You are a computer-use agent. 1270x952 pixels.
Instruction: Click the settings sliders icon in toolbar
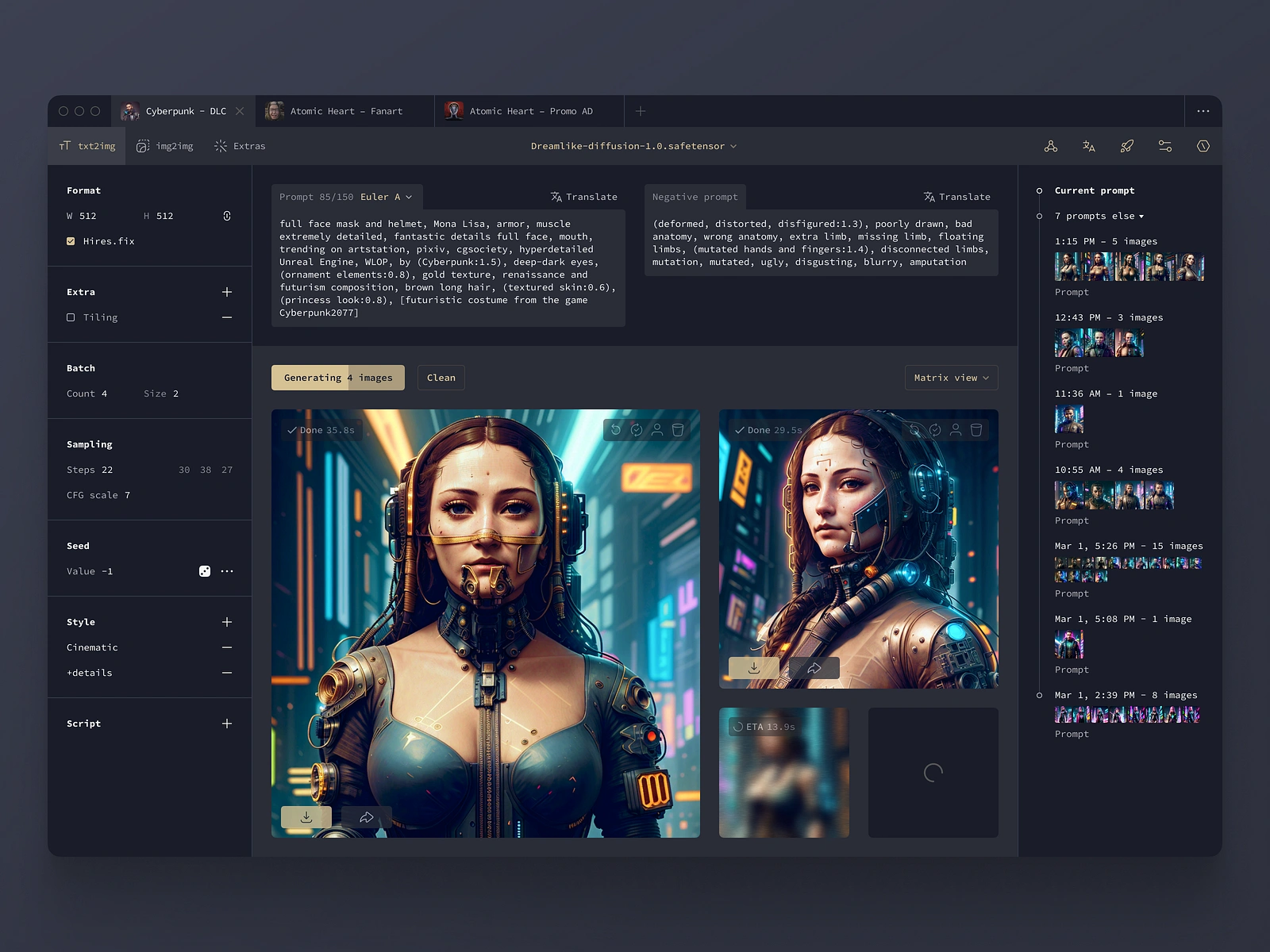click(1164, 146)
